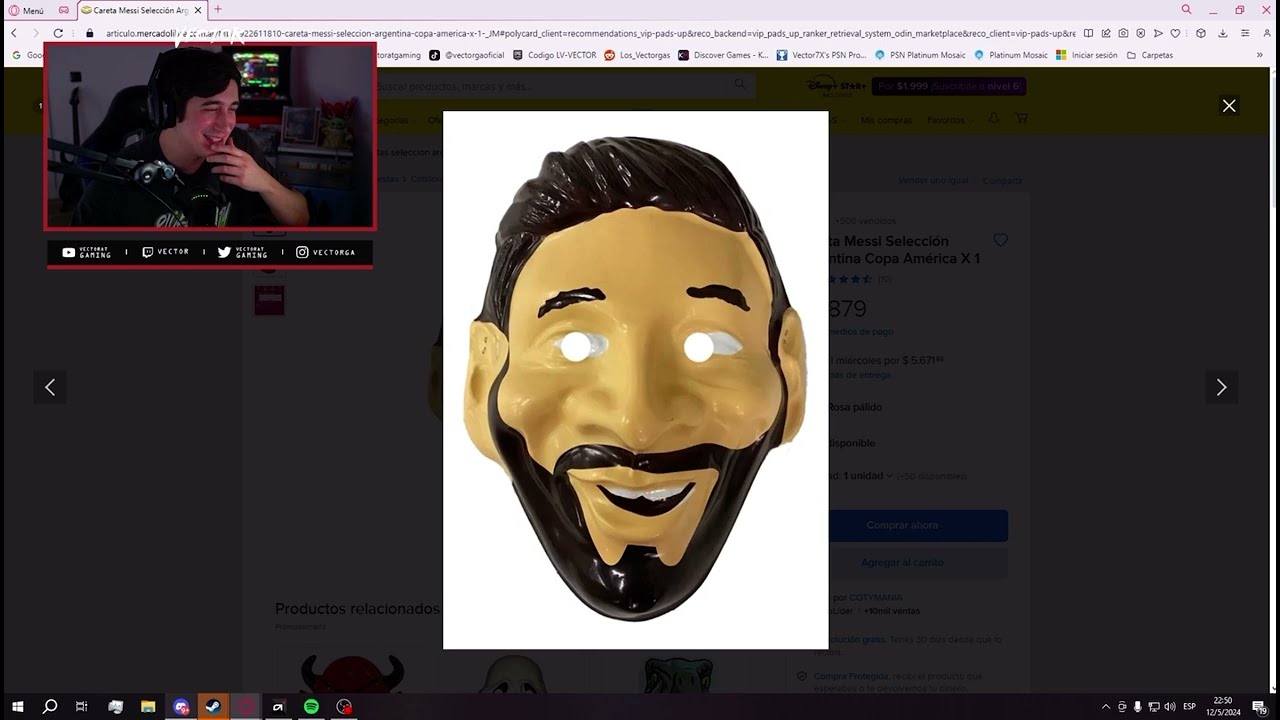Open the shopping cart icon
Viewport: 1280px width, 720px height.
coord(1021,119)
